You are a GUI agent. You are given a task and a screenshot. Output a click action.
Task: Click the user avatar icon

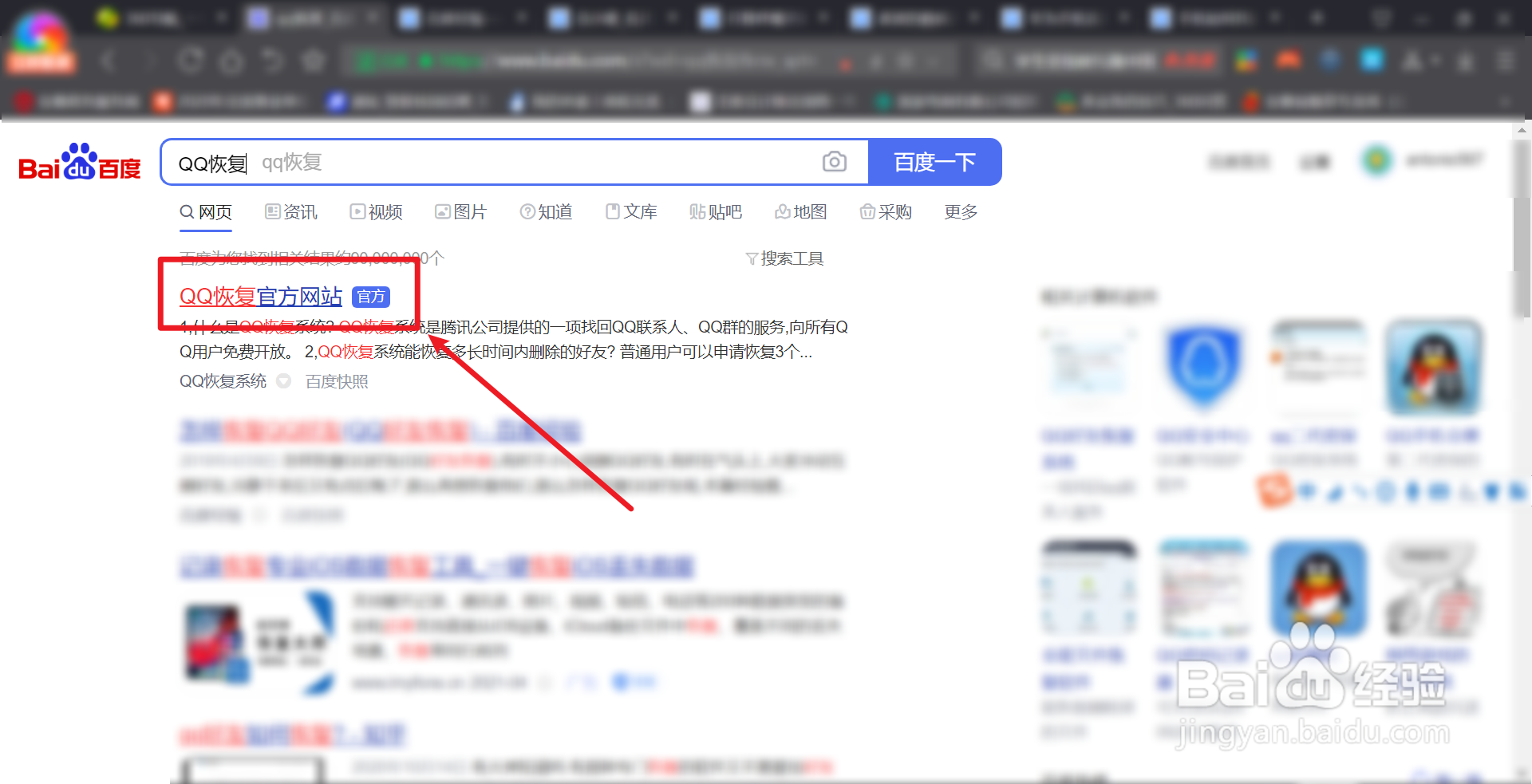coord(1376,161)
